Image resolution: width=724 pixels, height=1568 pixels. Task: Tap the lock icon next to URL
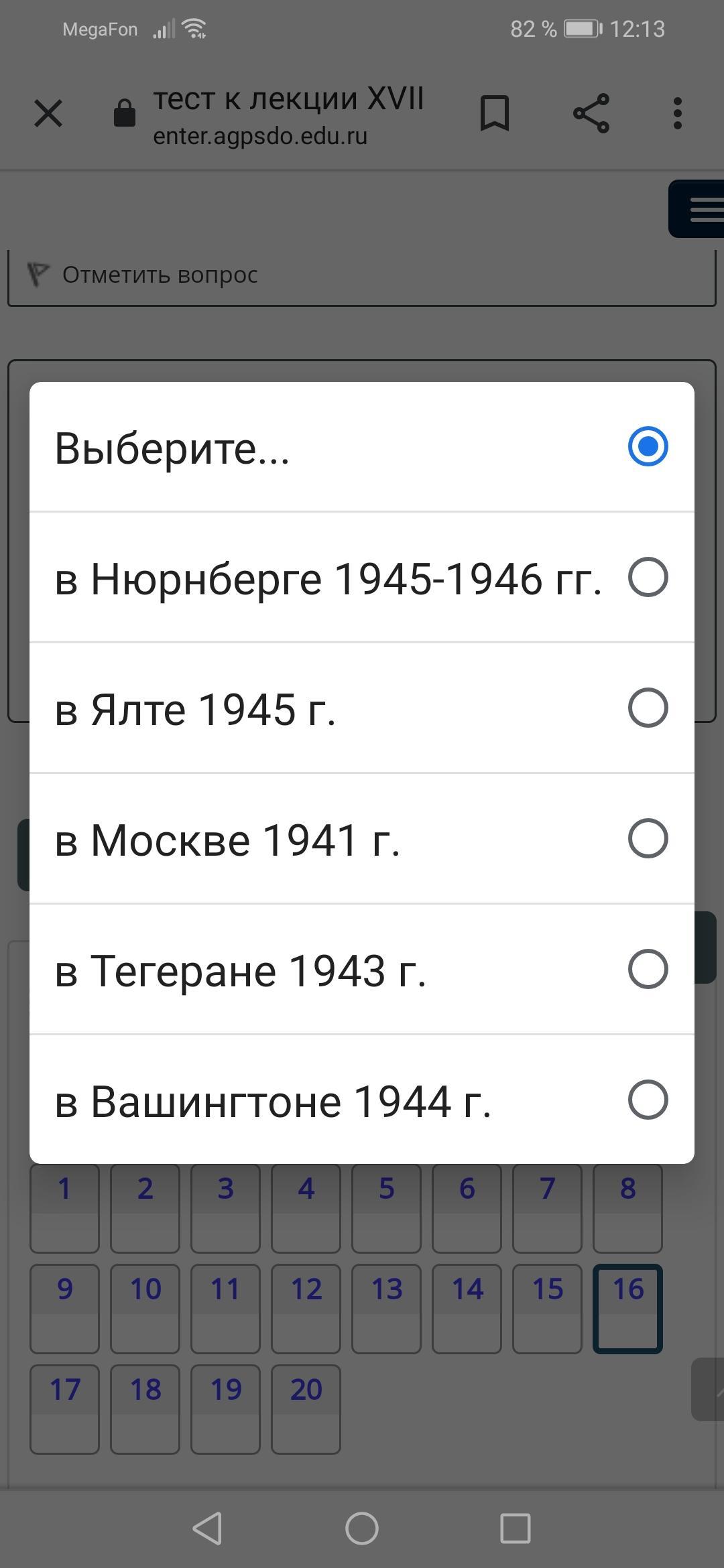click(124, 113)
